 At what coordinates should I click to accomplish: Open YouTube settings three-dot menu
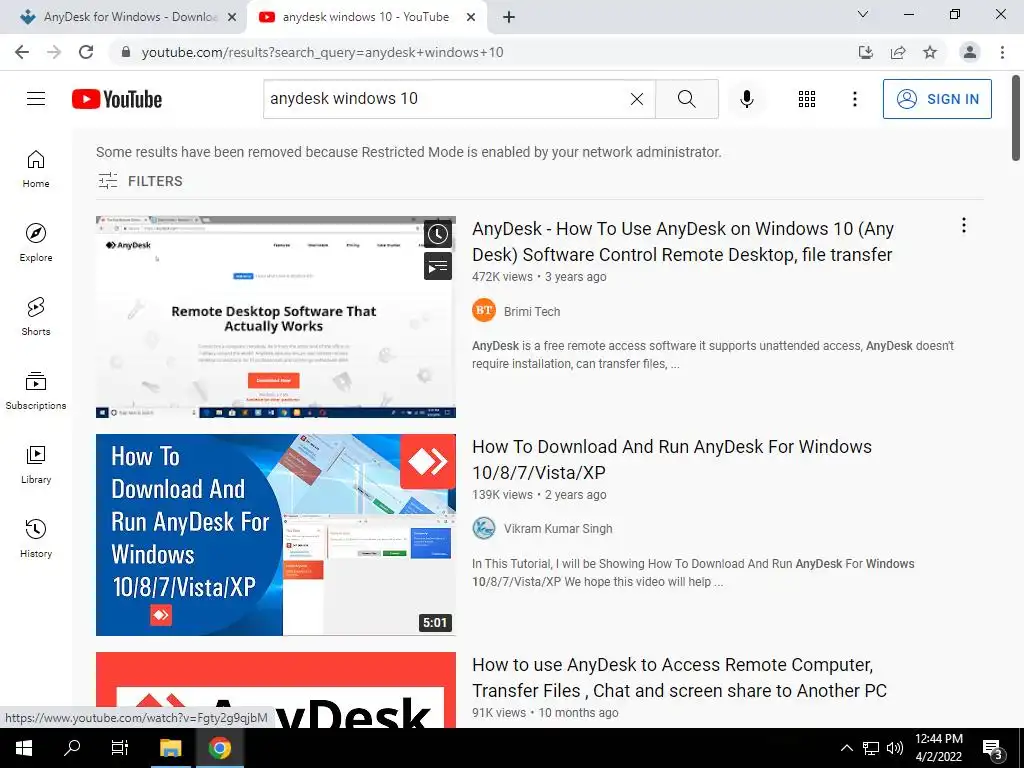pos(854,99)
